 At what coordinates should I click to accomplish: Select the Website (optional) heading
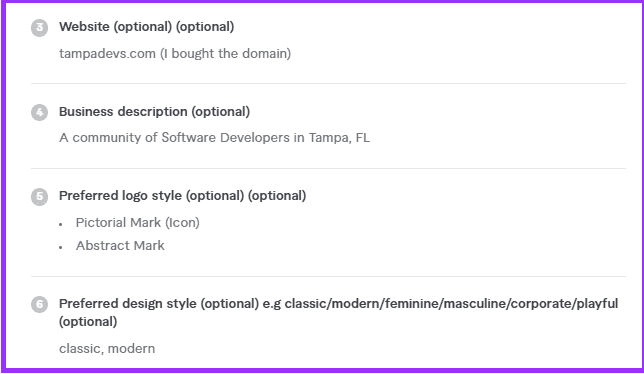[146, 27]
